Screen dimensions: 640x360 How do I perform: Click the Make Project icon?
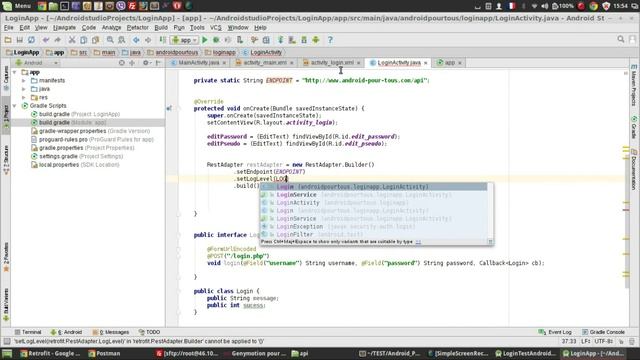pyautogui.click(x=162, y=40)
